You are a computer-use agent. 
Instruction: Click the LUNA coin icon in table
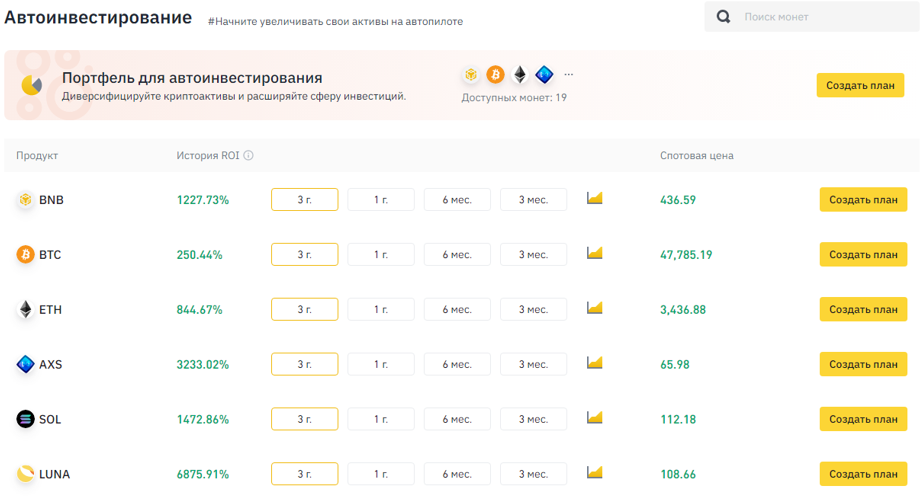point(25,473)
